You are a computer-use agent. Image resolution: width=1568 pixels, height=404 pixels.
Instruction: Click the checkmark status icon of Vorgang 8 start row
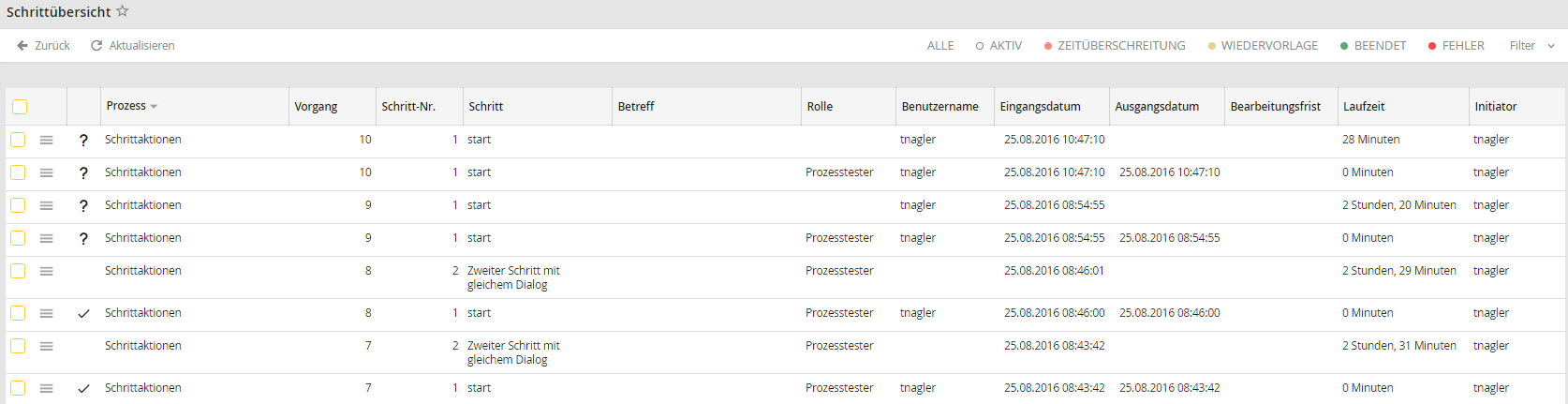pyautogui.click(x=83, y=313)
